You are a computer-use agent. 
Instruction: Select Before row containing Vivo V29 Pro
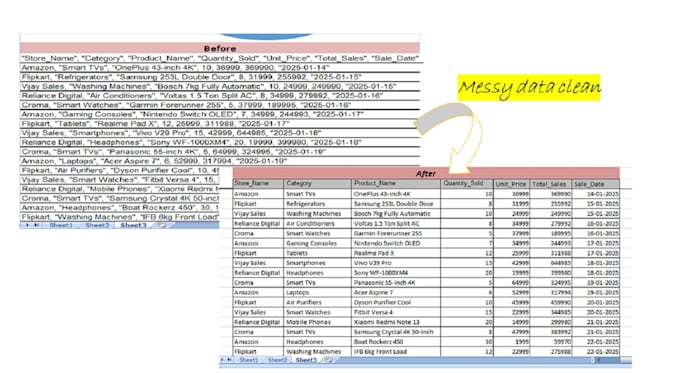point(220,133)
